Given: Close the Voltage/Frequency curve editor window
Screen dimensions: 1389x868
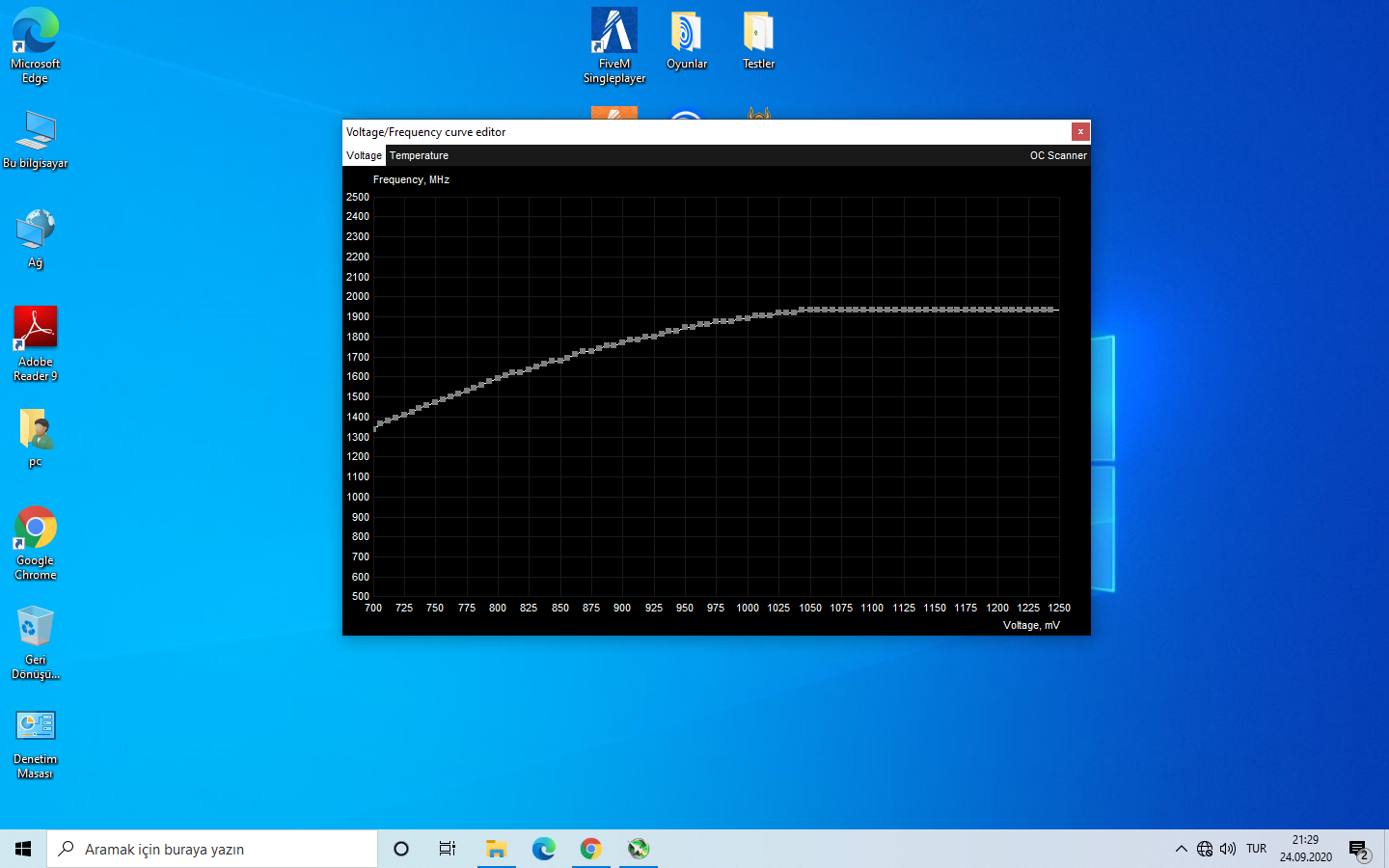Looking at the screenshot, I should click(x=1080, y=132).
